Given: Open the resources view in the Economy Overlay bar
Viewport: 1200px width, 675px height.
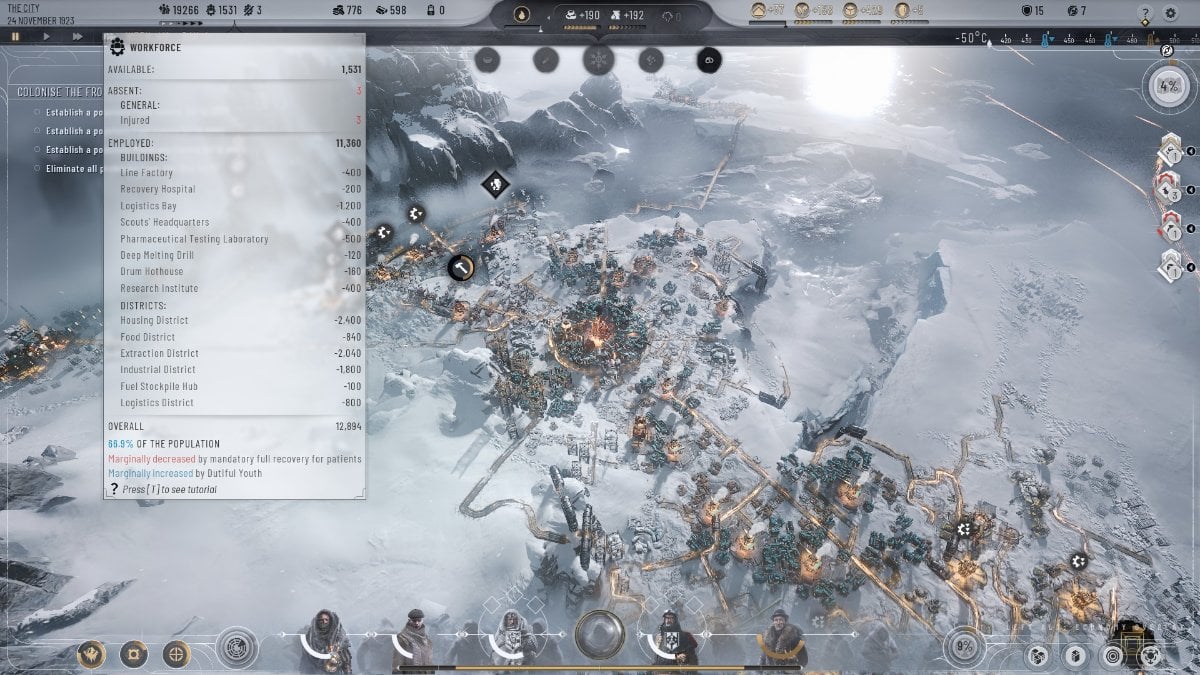Looking at the screenshot, I should (x=1037, y=656).
